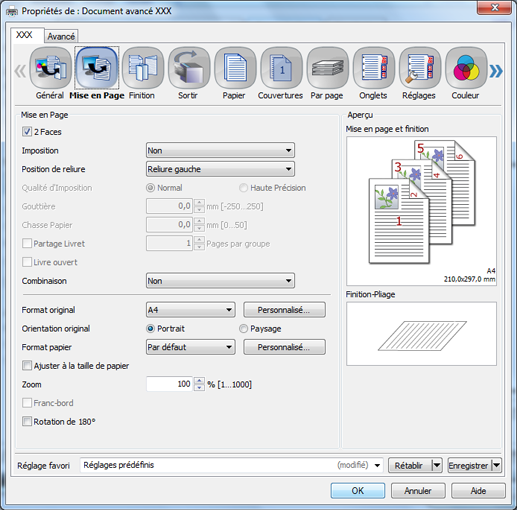The height and width of the screenshot is (510, 517).
Task: Select the Papier icon
Action: click(235, 68)
